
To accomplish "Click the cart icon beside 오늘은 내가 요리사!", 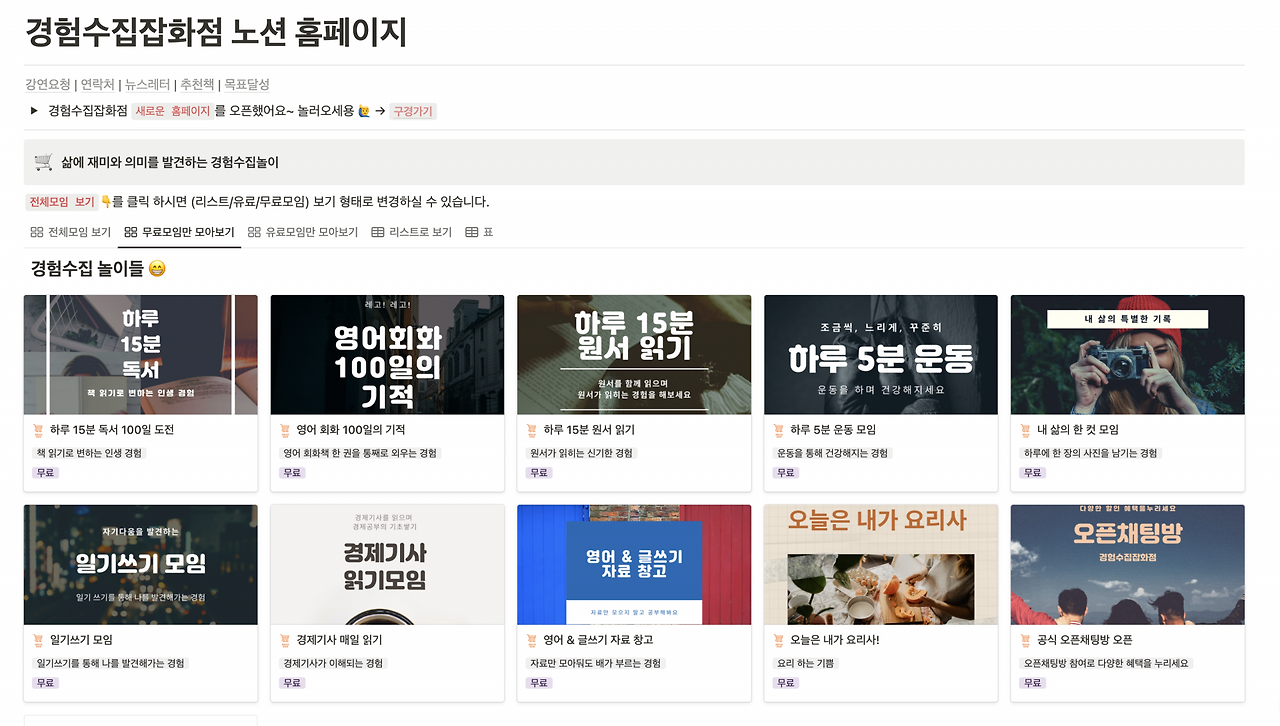I will [779, 640].
